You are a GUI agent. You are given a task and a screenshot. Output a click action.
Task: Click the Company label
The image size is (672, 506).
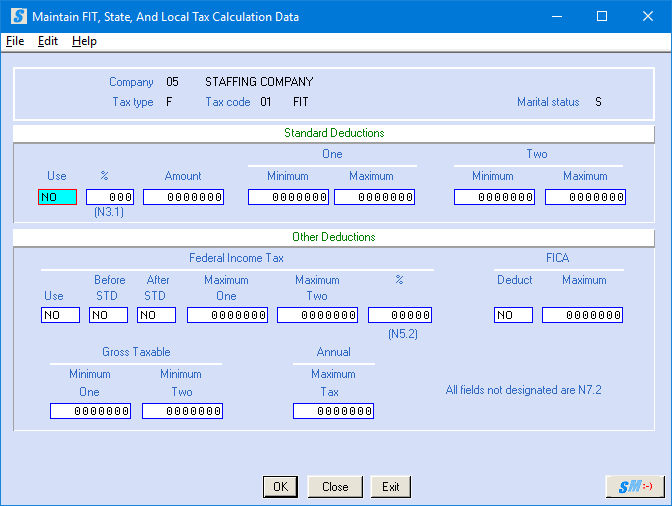coord(131,82)
